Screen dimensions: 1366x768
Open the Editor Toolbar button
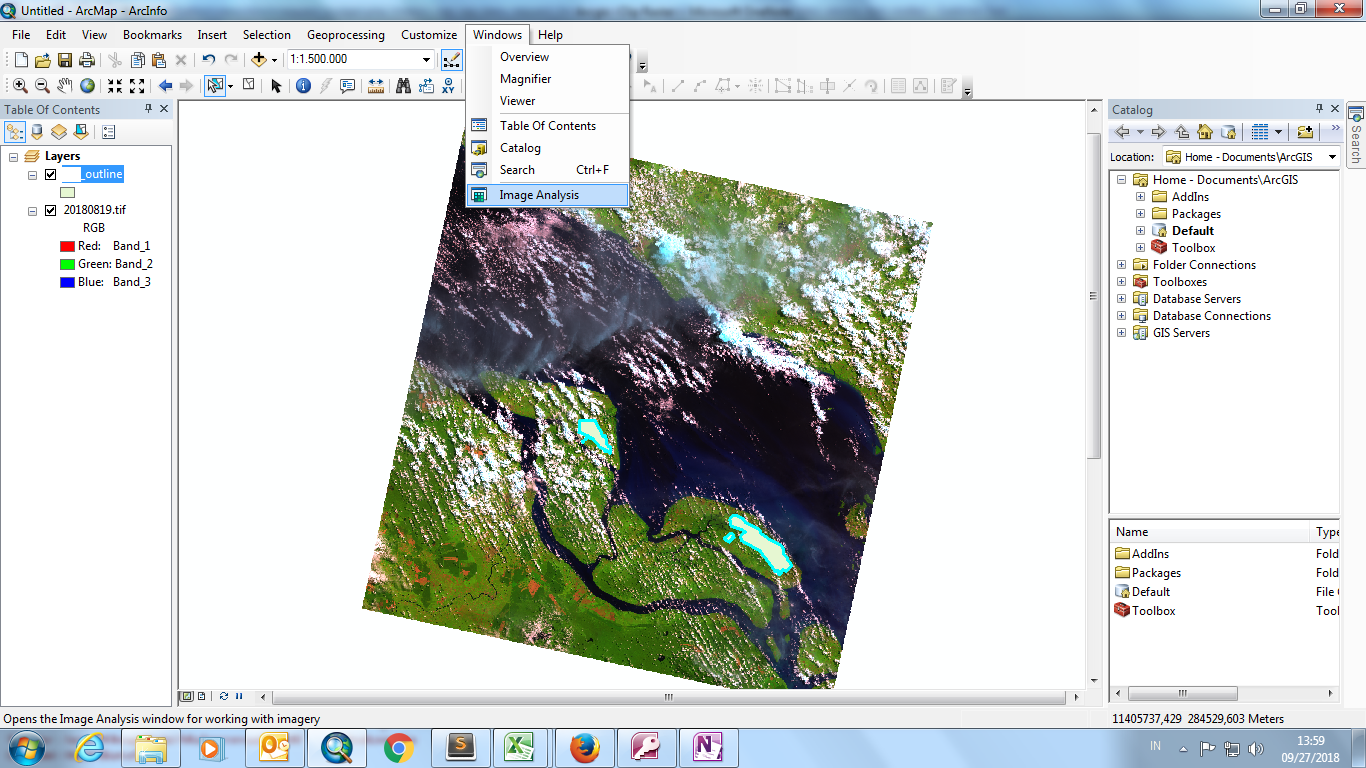click(x=451, y=60)
